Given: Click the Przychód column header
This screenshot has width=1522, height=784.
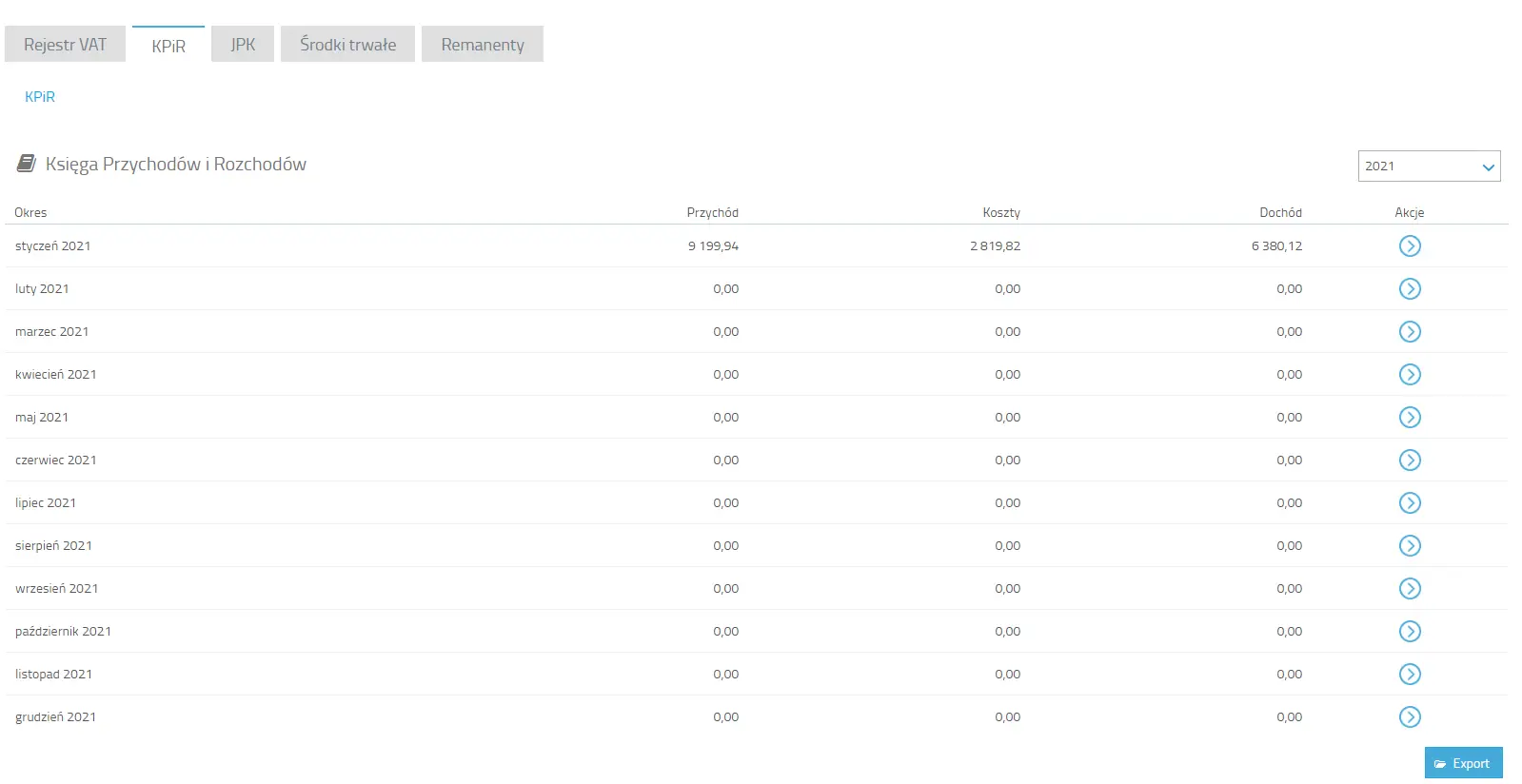Looking at the screenshot, I should pos(713,212).
